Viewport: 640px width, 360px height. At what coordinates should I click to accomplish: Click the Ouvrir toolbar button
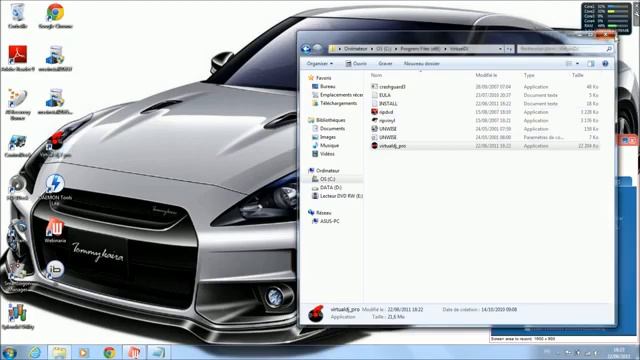(356, 64)
